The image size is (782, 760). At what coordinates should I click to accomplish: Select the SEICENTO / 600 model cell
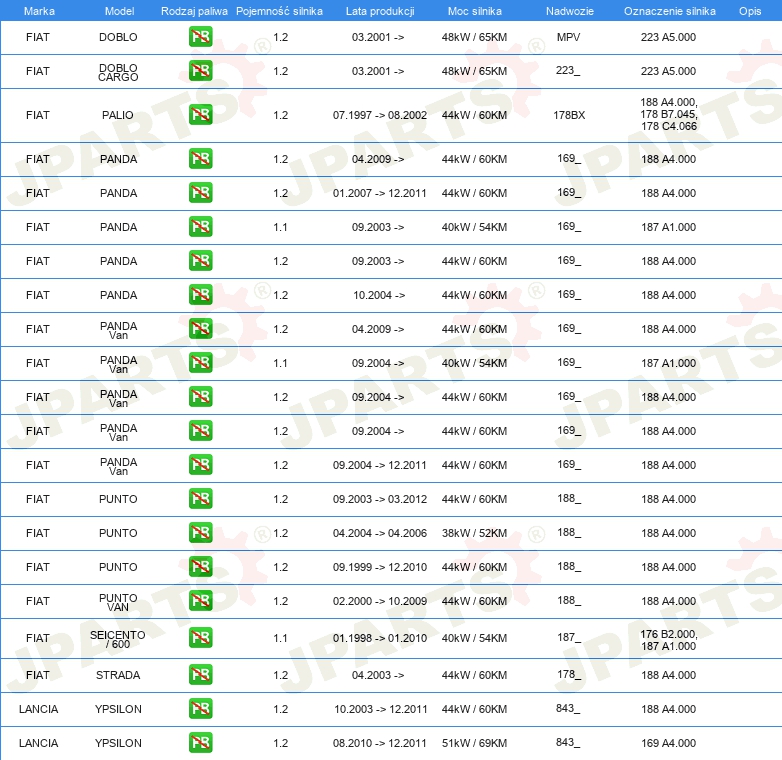[118, 639]
